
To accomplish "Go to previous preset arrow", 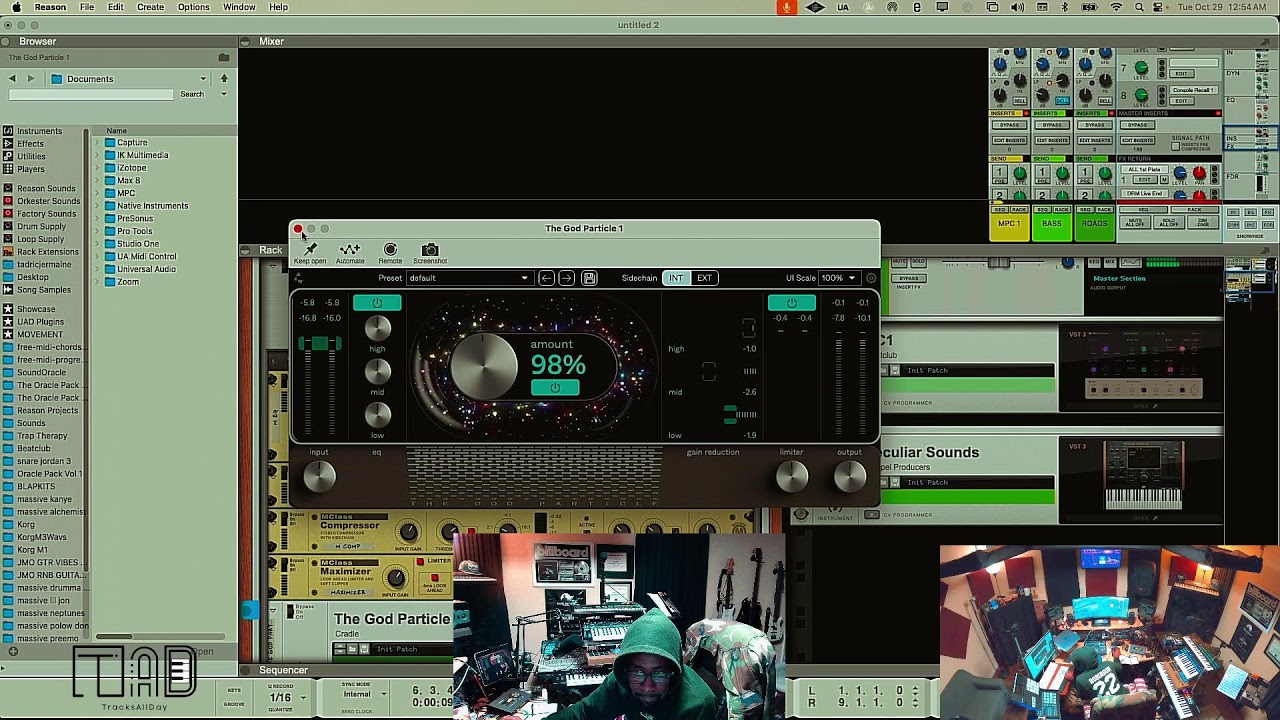I will tap(546, 278).
